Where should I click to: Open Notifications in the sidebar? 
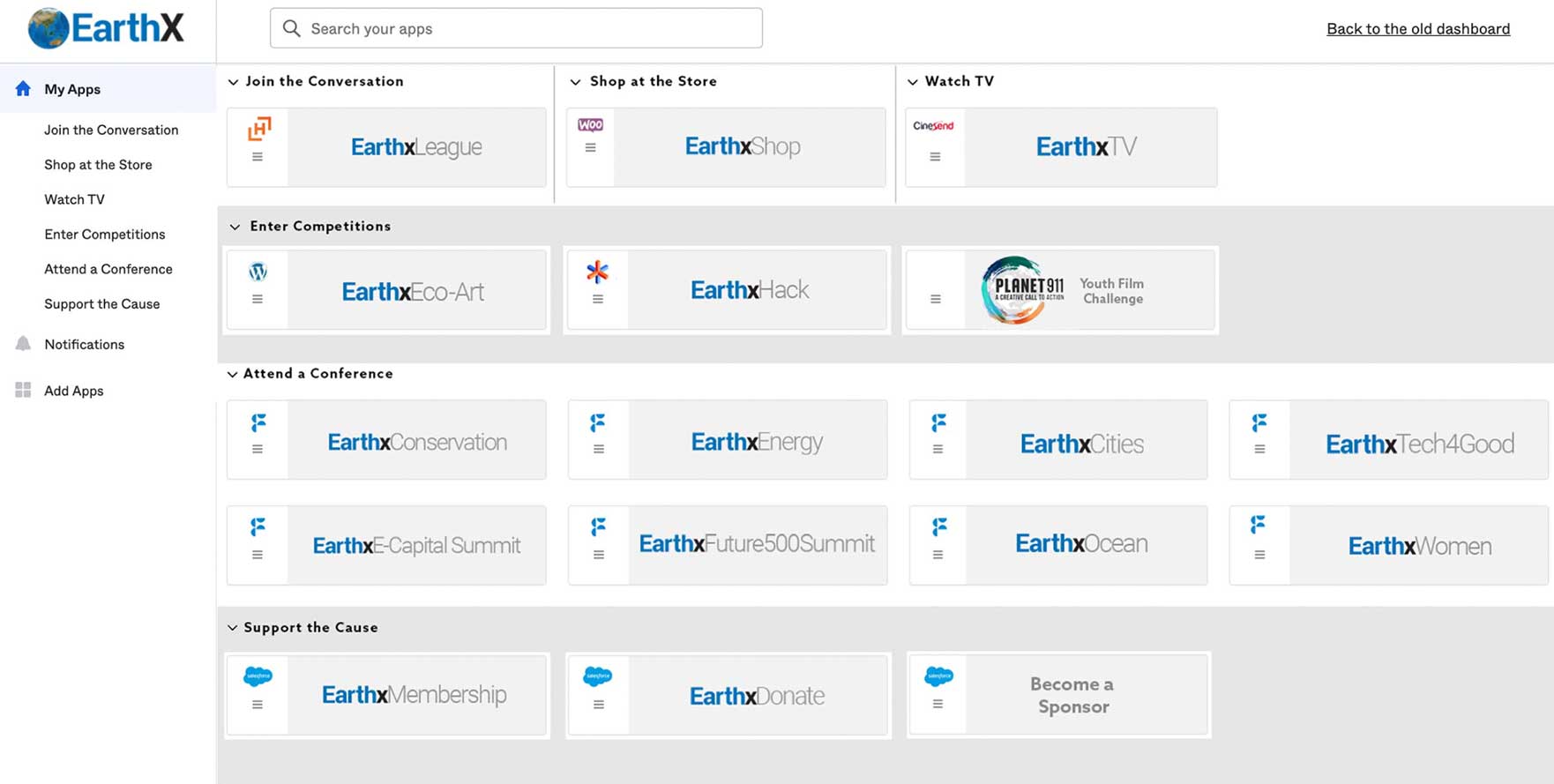pyautogui.click(x=85, y=344)
